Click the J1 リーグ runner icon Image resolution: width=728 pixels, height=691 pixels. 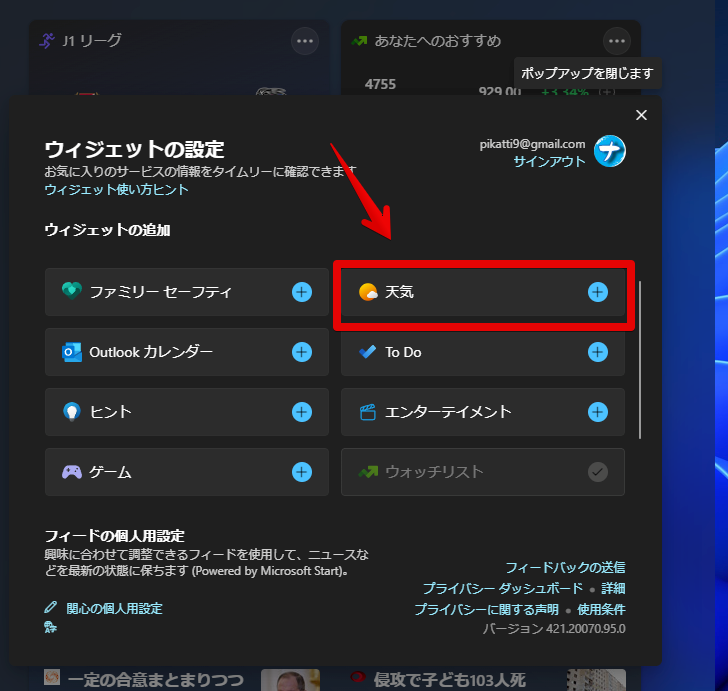pos(47,41)
